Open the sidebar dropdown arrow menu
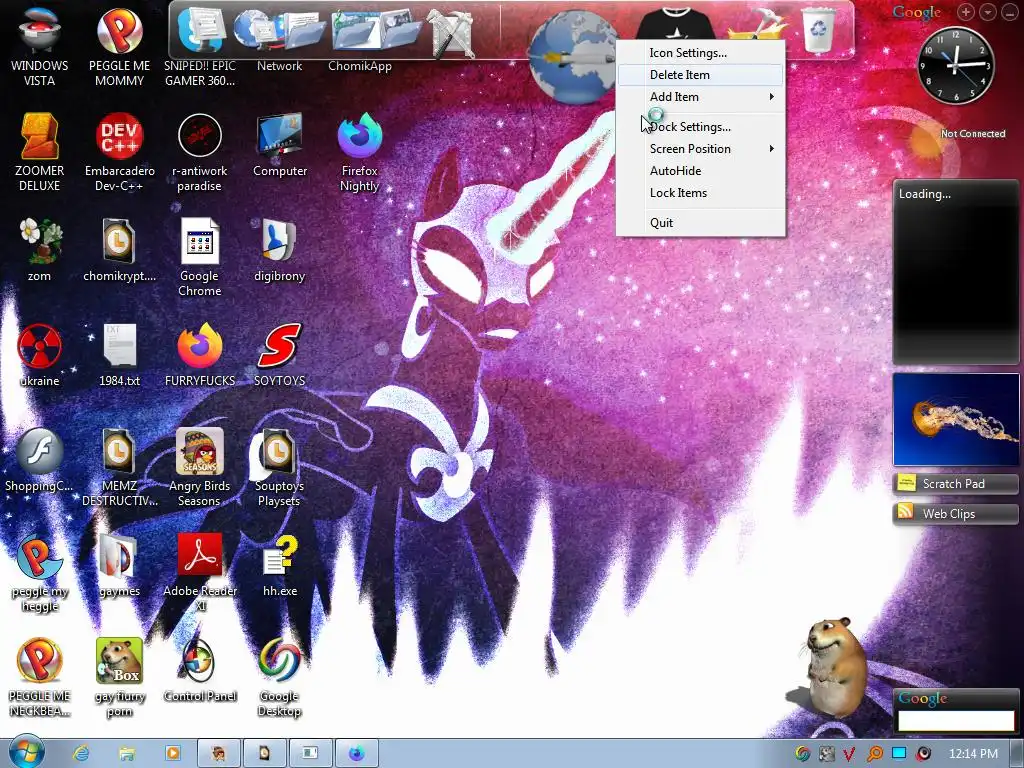1024x768 pixels. click(x=988, y=12)
